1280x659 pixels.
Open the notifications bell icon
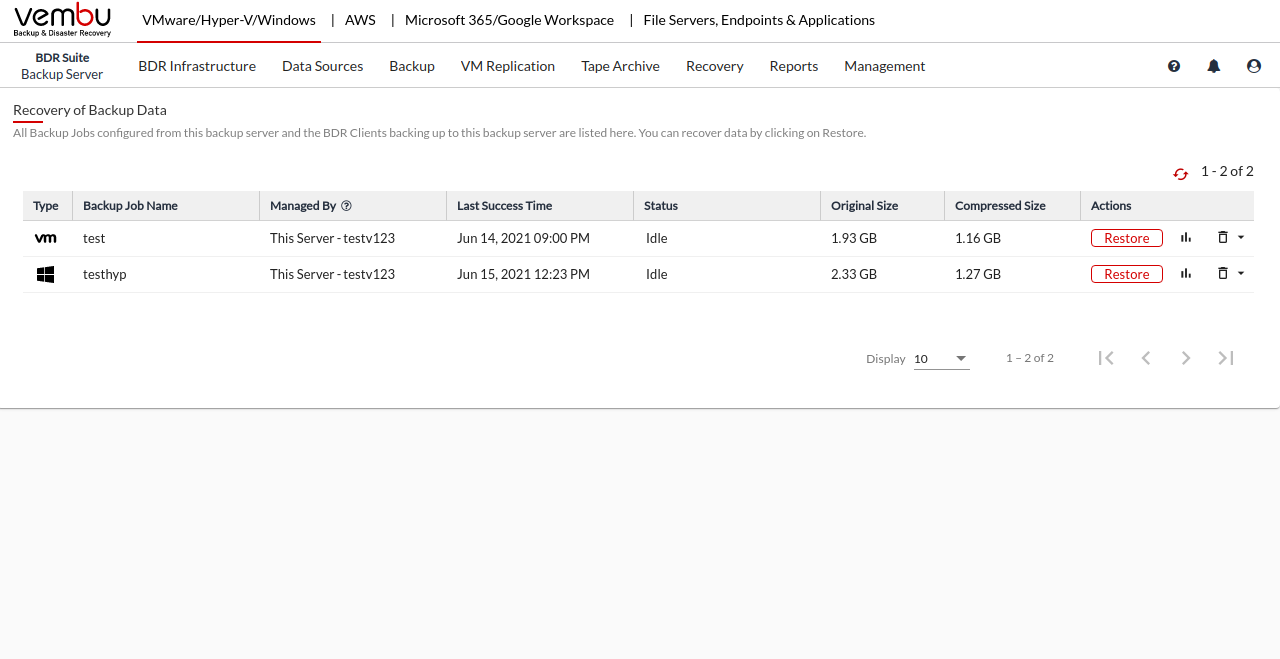pos(1214,66)
